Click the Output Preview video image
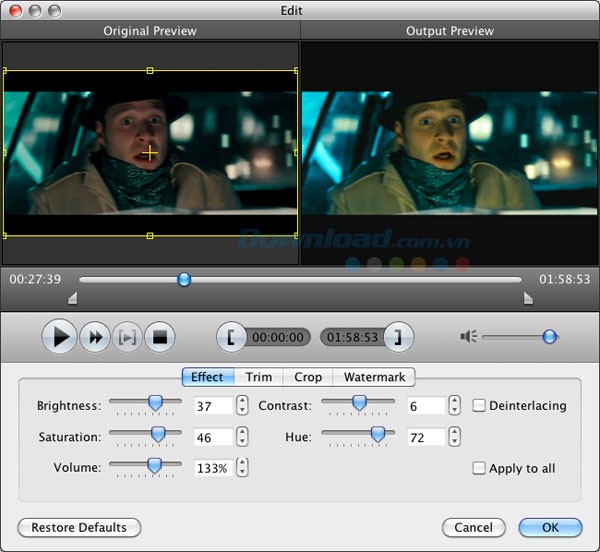This screenshot has width=600, height=552. coord(450,153)
